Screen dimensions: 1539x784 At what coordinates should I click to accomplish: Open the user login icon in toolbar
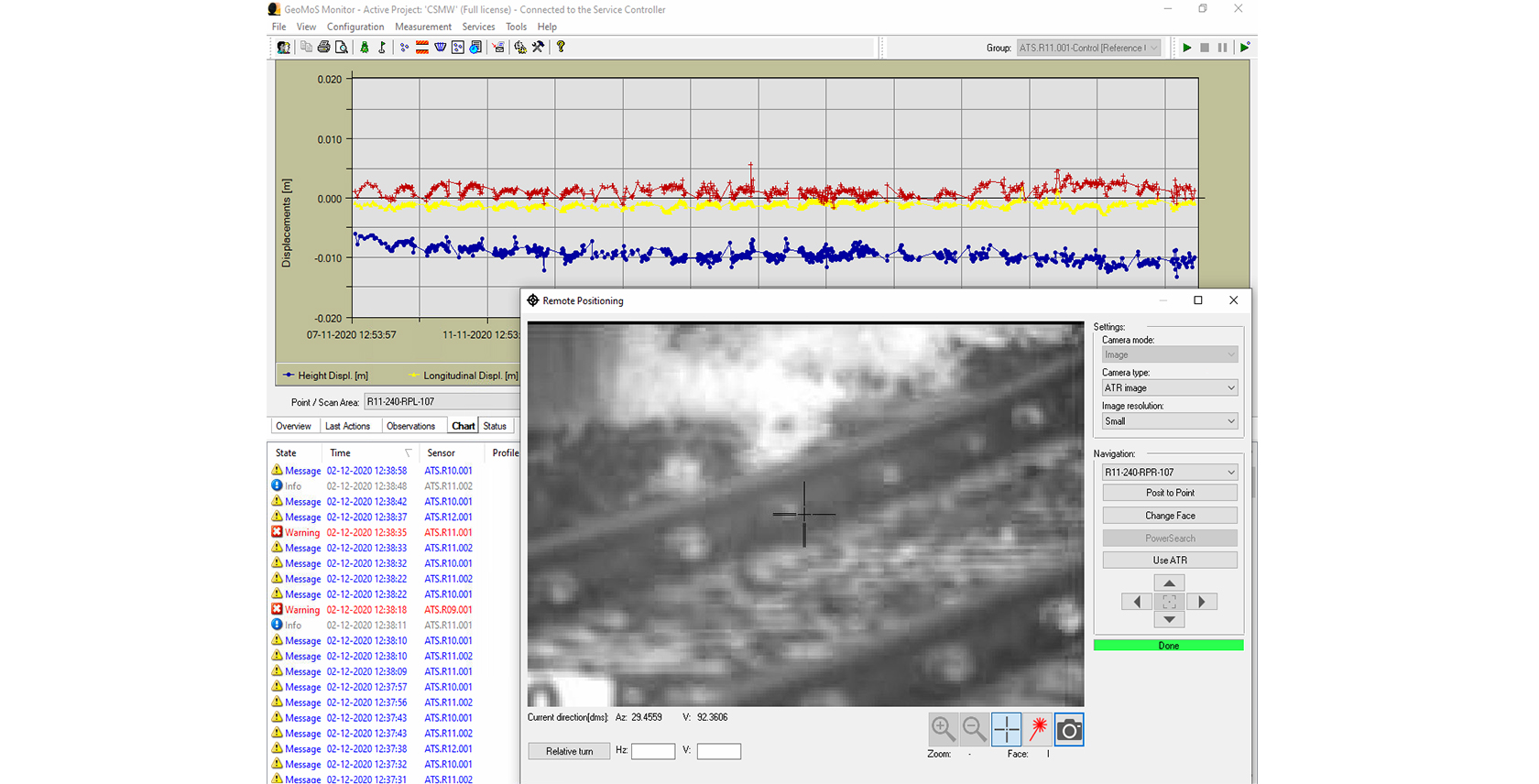coord(284,48)
